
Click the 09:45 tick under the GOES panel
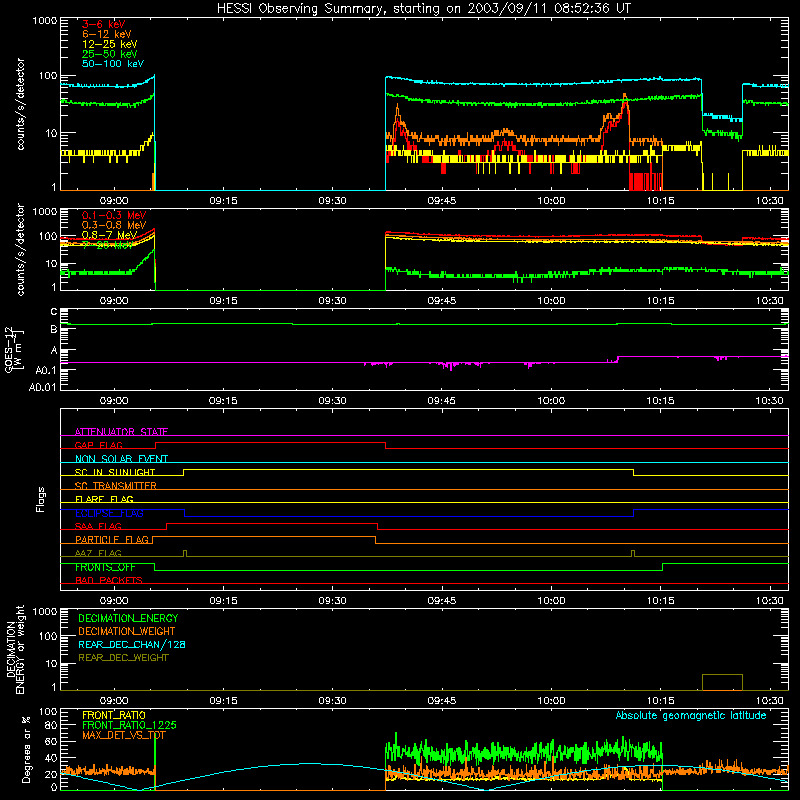pyautogui.click(x=441, y=401)
